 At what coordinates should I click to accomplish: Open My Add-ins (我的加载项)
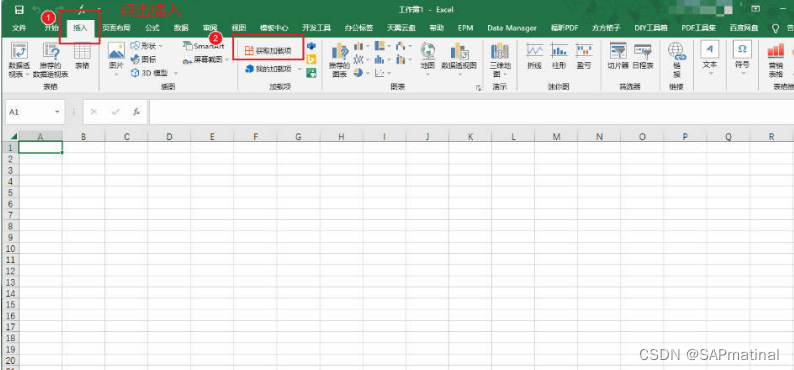coord(268,68)
